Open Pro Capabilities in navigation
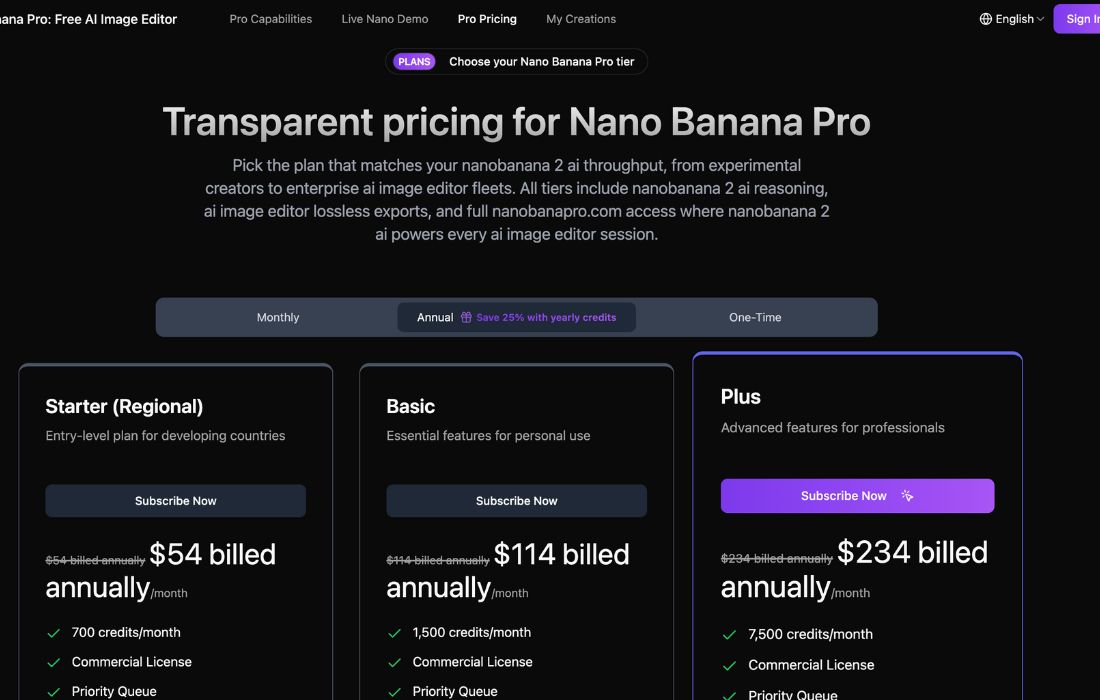Viewport: 1100px width, 700px height. [x=270, y=19]
